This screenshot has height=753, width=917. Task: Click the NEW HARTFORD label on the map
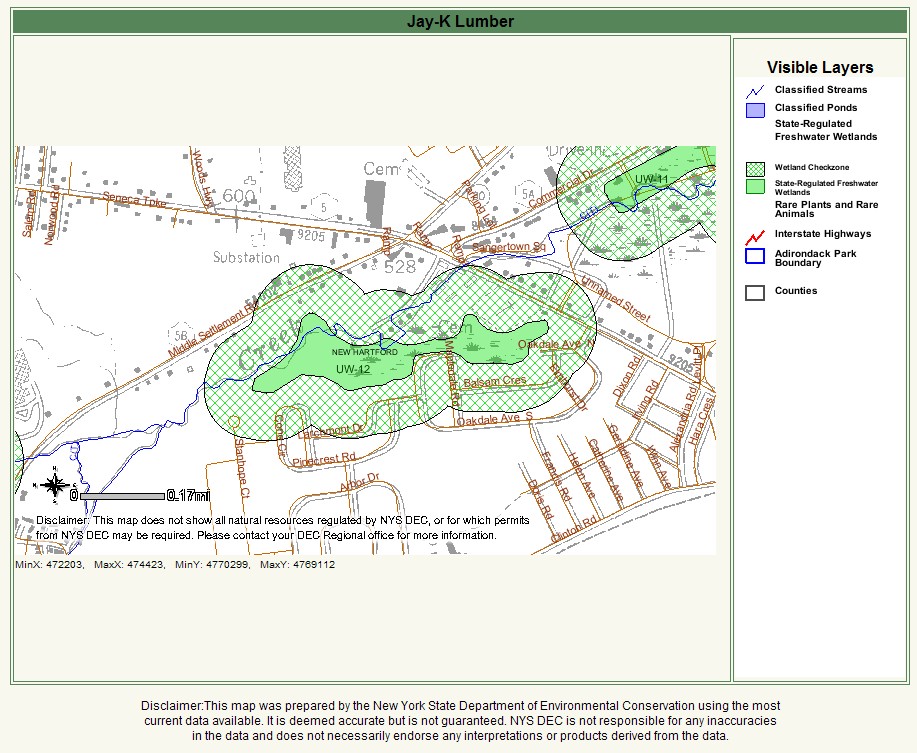pyautogui.click(x=364, y=352)
